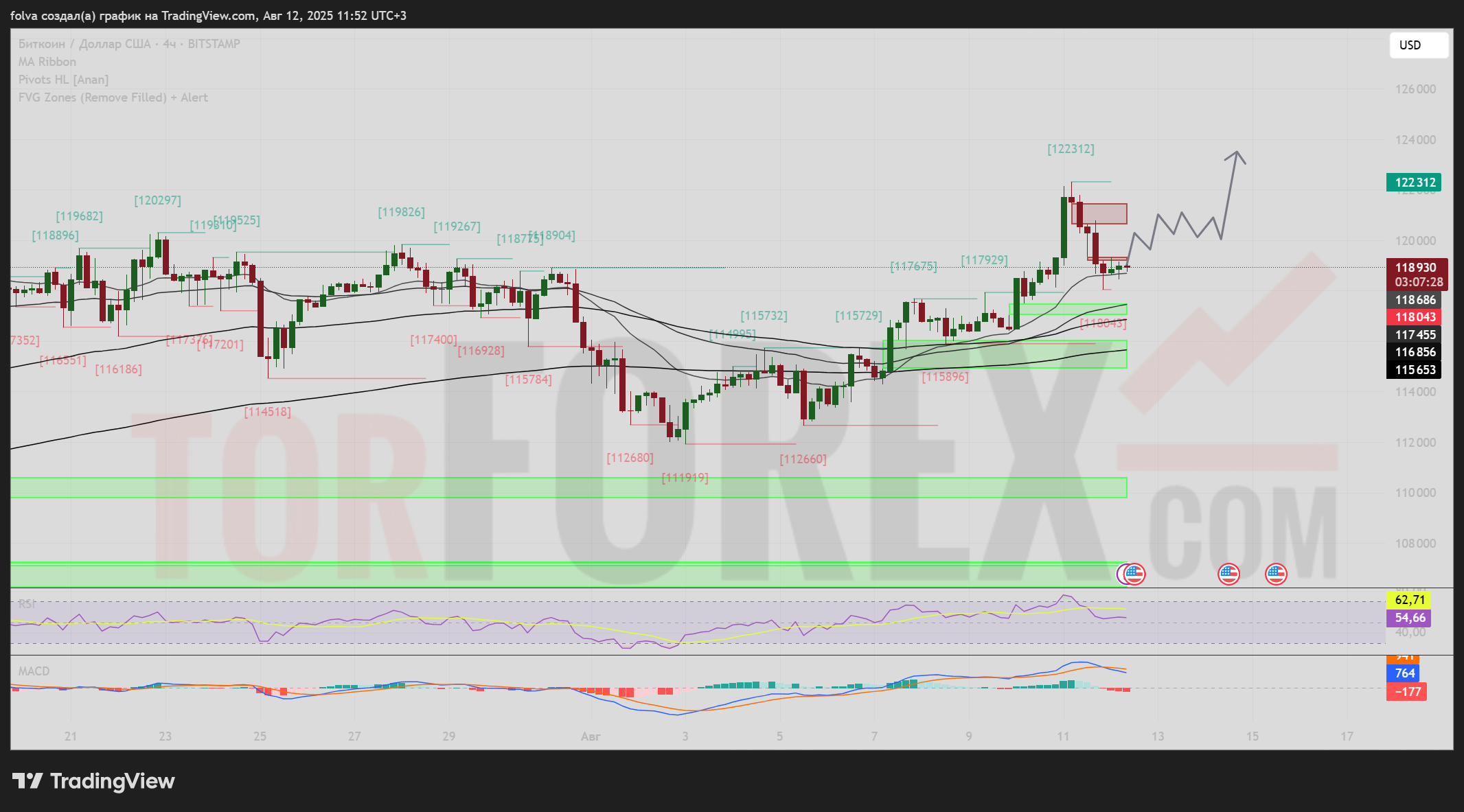Click the Авг month label on time axis
Screen dimensions: 1464x812
pyautogui.click(x=591, y=736)
